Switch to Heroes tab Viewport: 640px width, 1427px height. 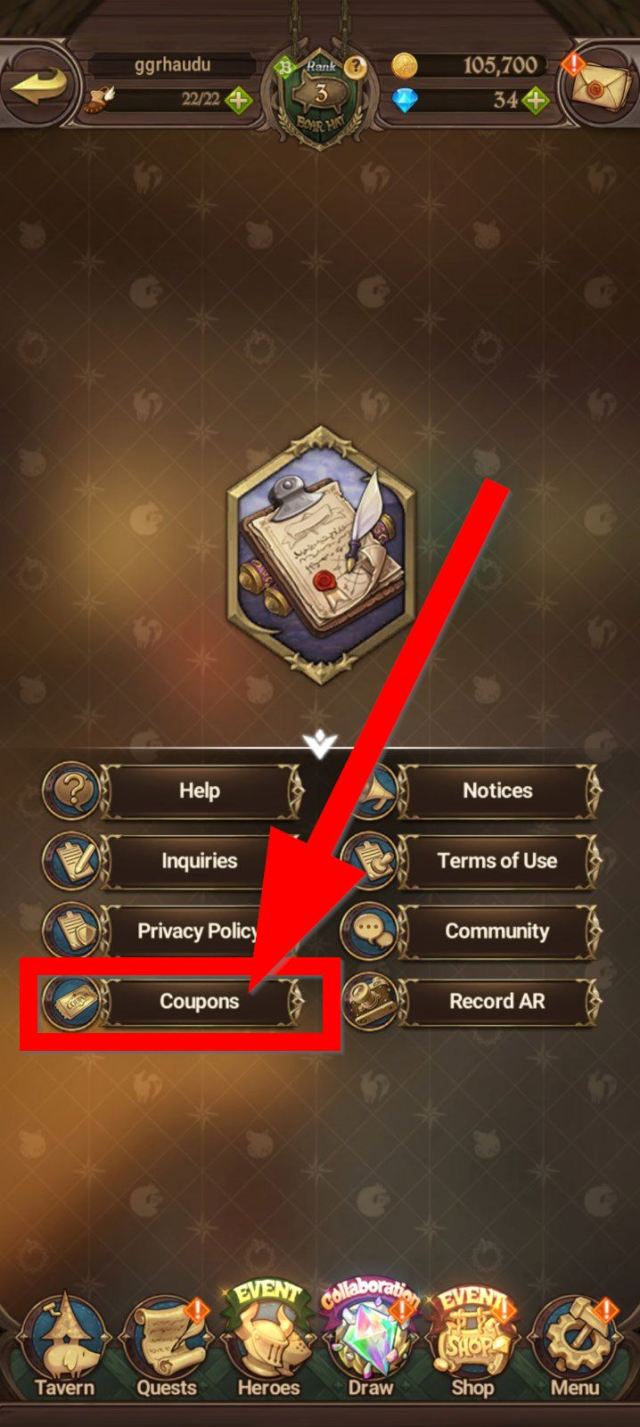[x=269, y=1342]
